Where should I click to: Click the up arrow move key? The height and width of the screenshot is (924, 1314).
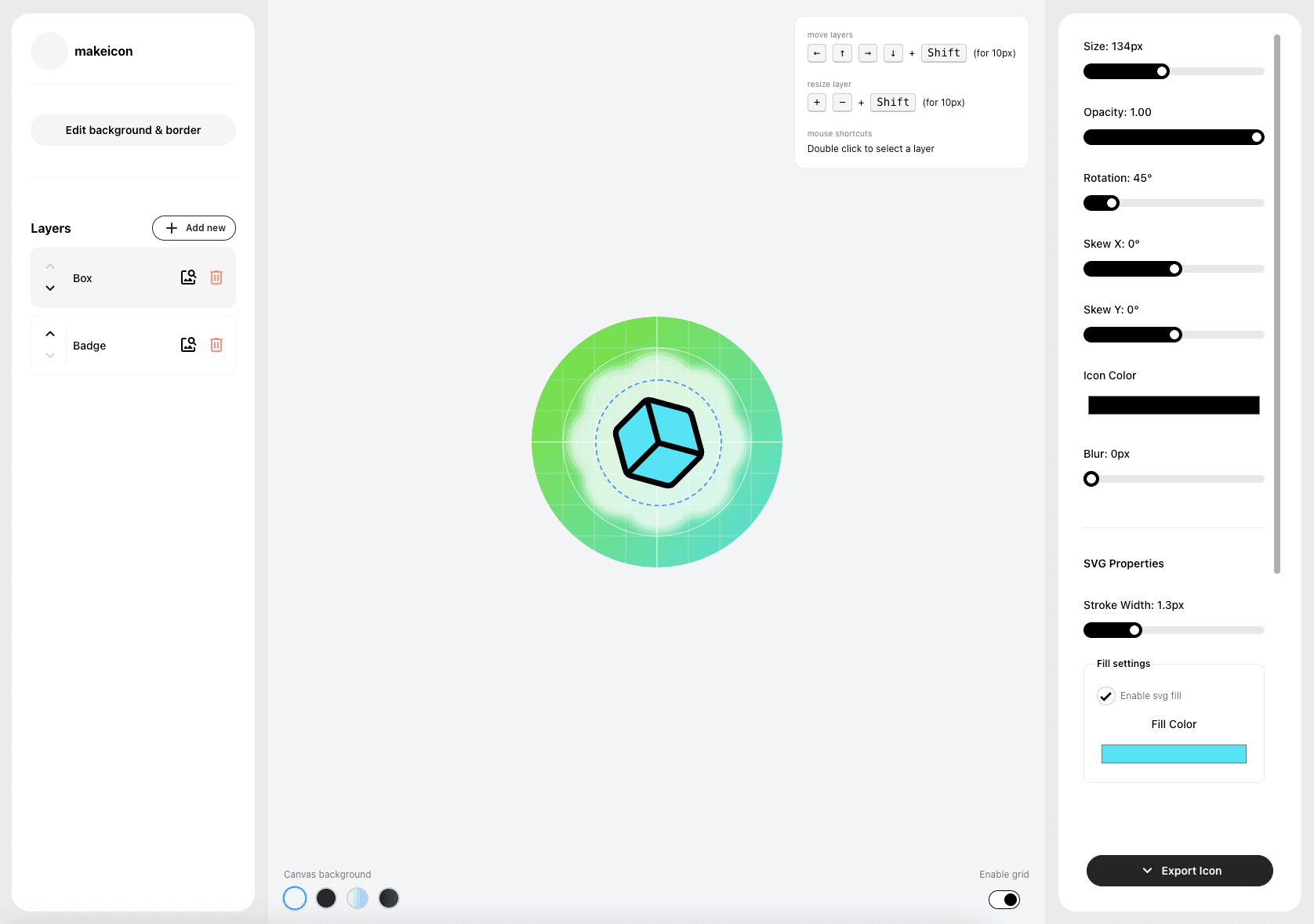pyautogui.click(x=842, y=53)
